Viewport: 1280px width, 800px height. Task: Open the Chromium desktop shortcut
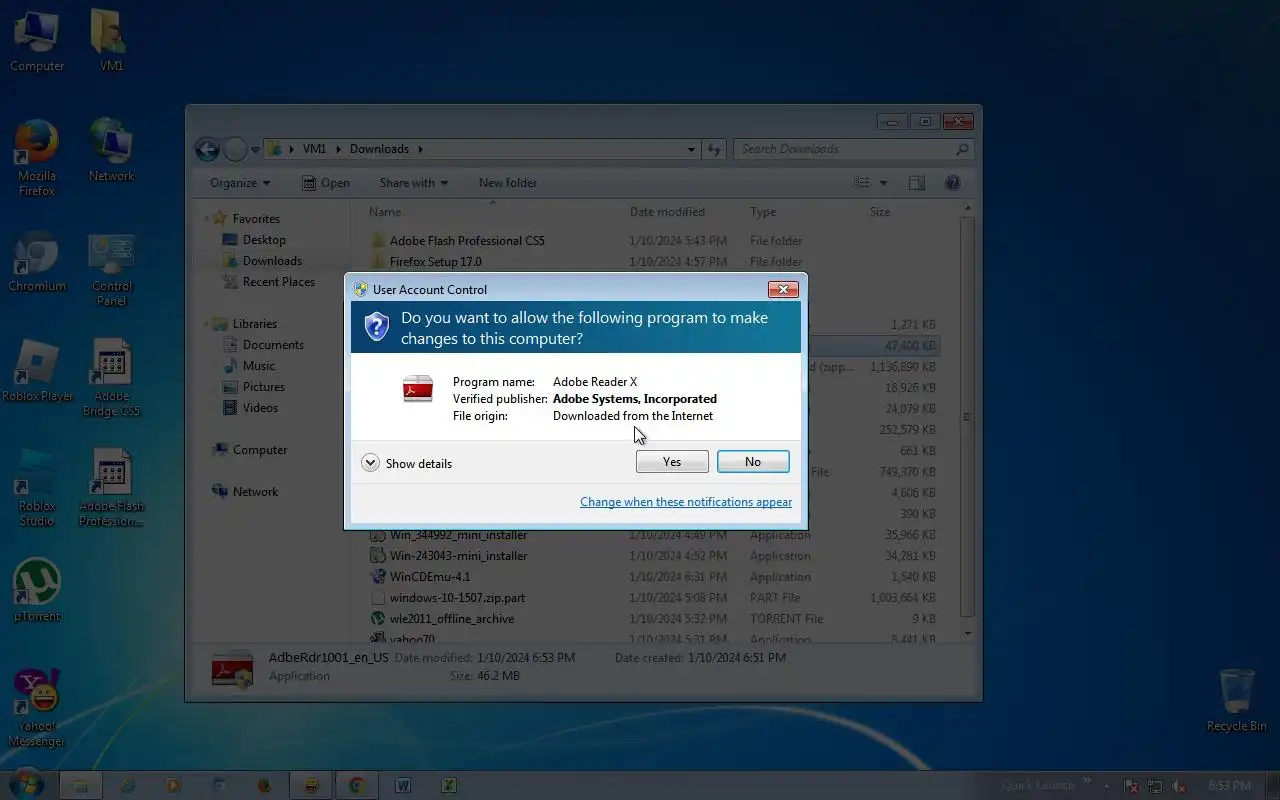pyautogui.click(x=37, y=262)
